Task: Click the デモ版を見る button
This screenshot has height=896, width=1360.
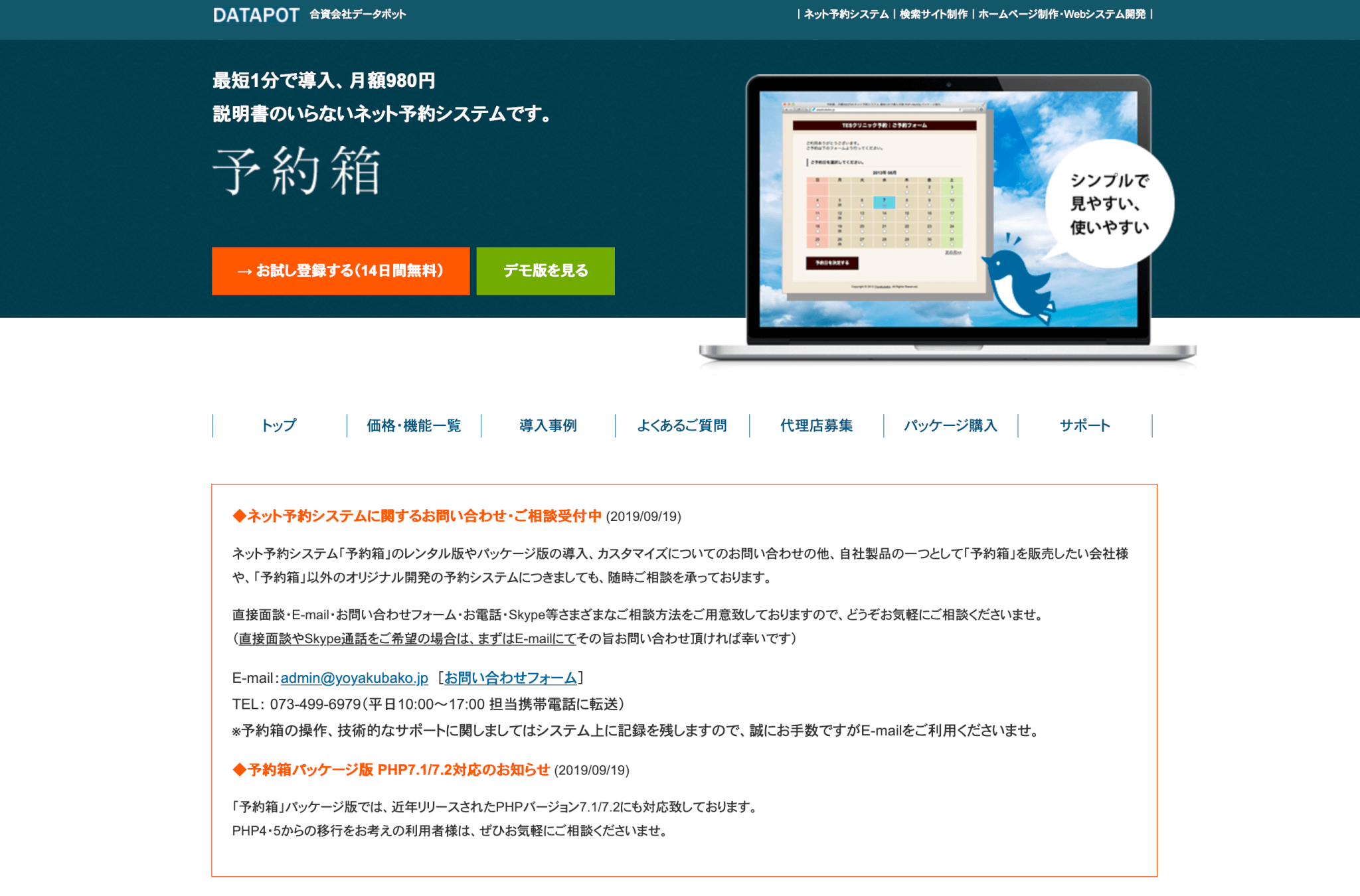Action: pyautogui.click(x=545, y=270)
